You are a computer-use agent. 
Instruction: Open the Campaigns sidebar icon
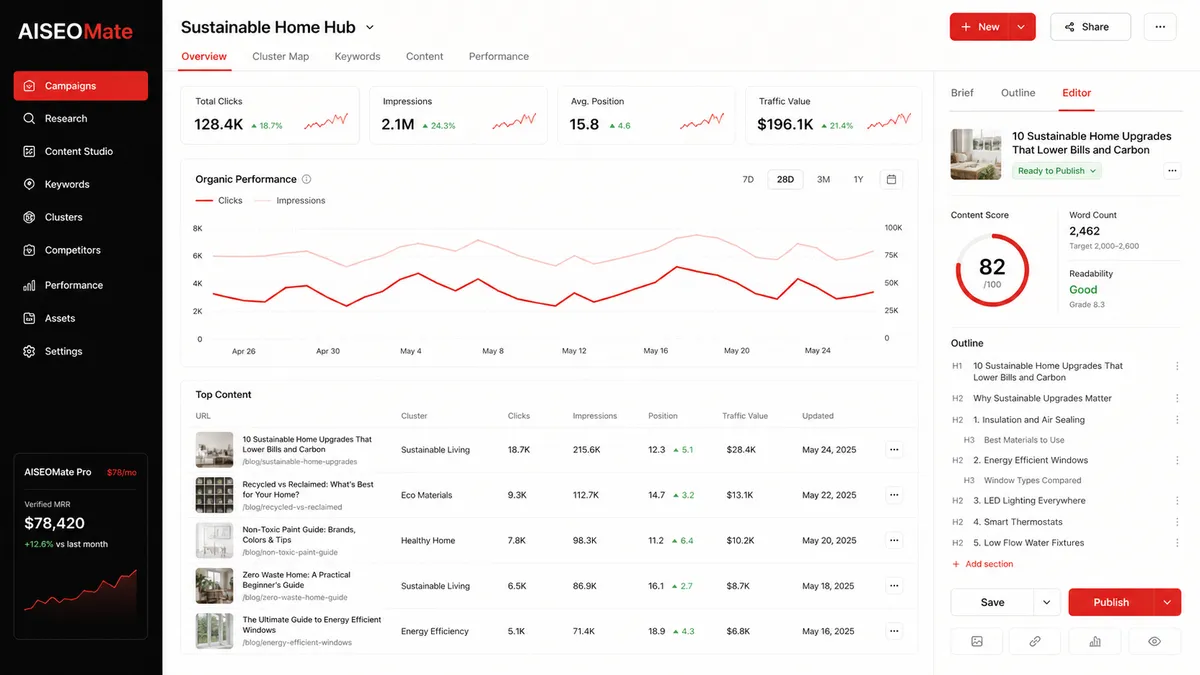tap(29, 86)
